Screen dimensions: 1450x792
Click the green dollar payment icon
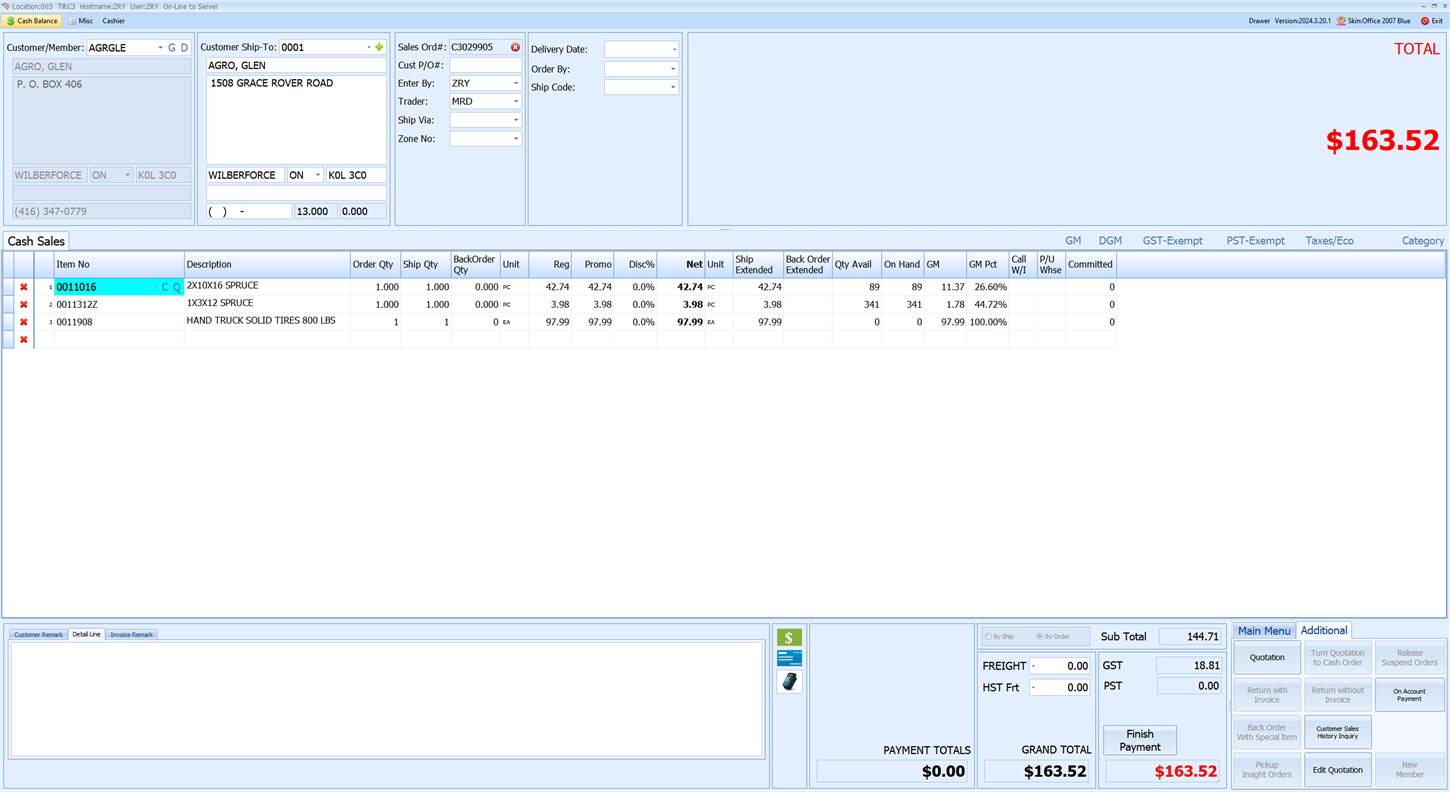[x=789, y=637]
